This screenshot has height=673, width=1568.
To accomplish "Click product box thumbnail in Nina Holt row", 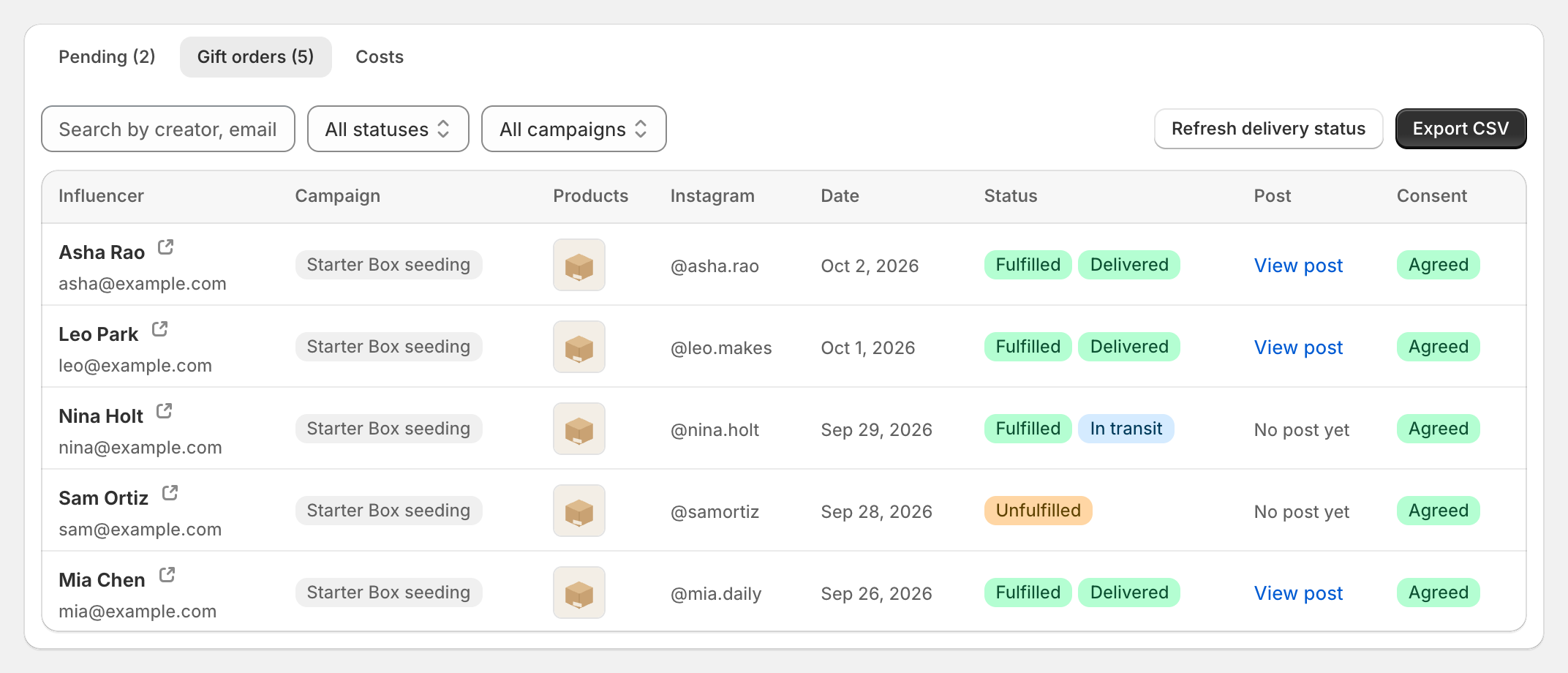I will pos(579,429).
